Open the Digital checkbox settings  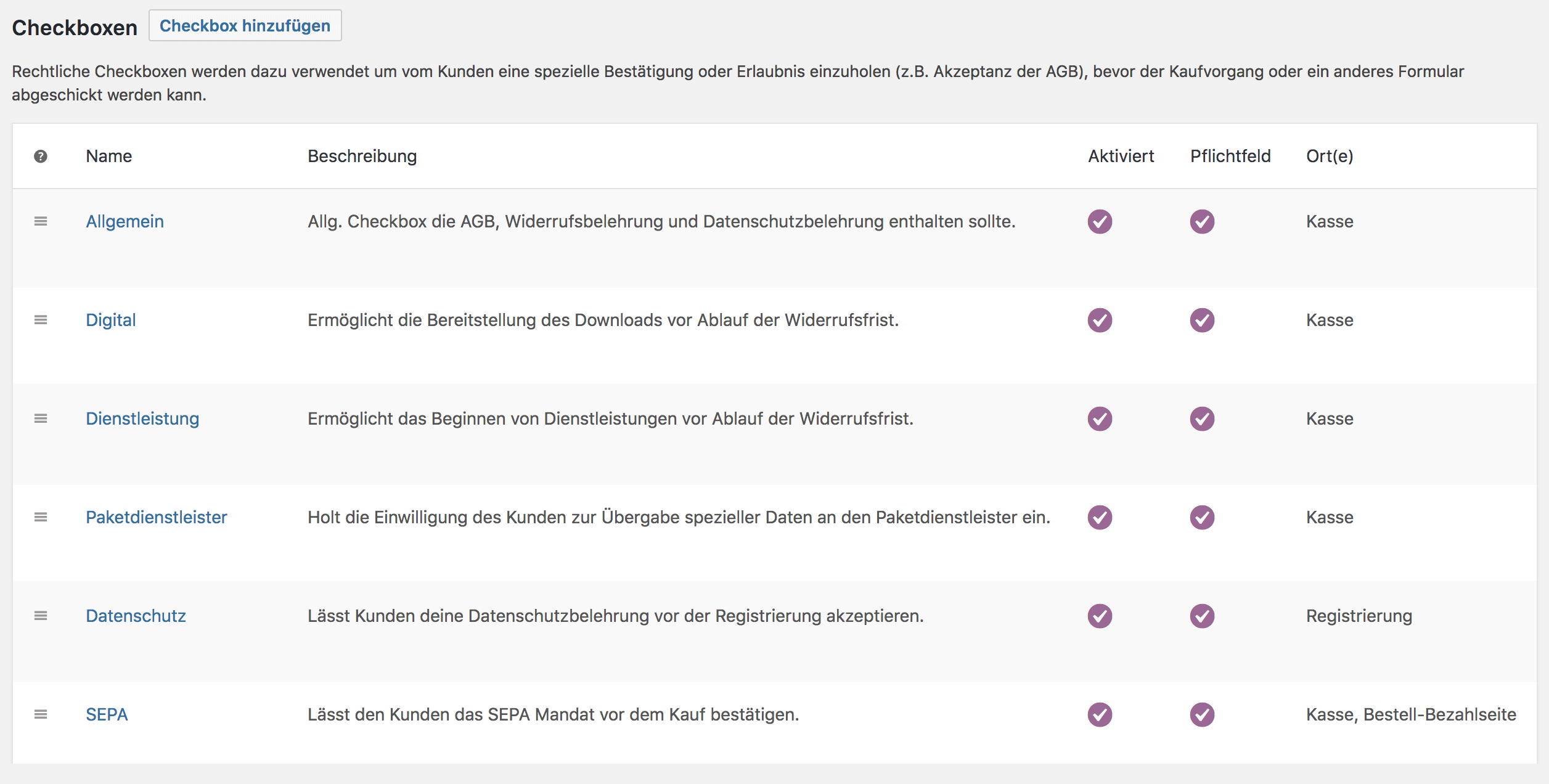111,320
